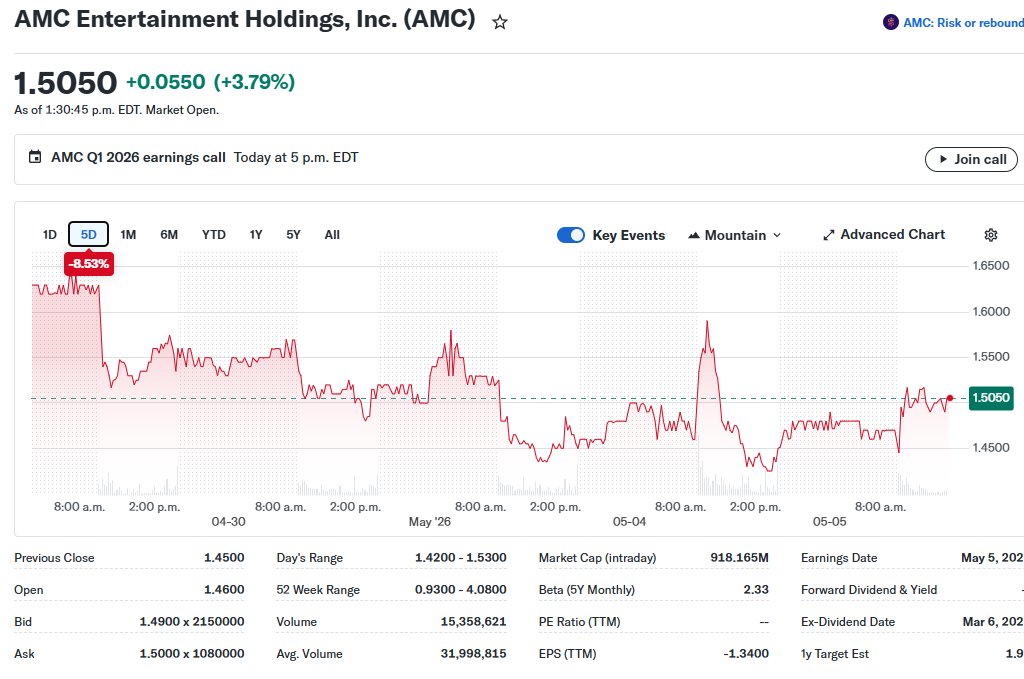
Task: Open the Advanced Chart view
Action: click(x=884, y=234)
